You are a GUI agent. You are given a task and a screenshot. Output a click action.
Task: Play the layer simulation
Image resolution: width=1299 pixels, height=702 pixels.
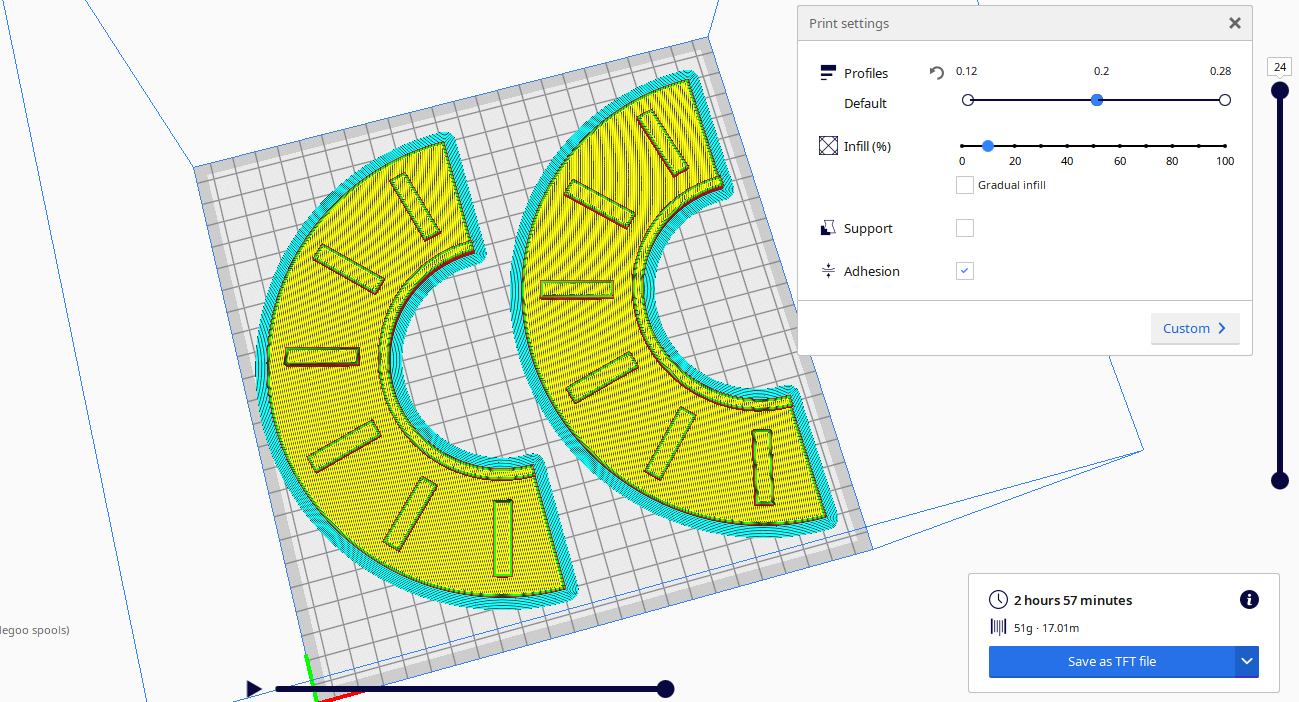coord(254,688)
